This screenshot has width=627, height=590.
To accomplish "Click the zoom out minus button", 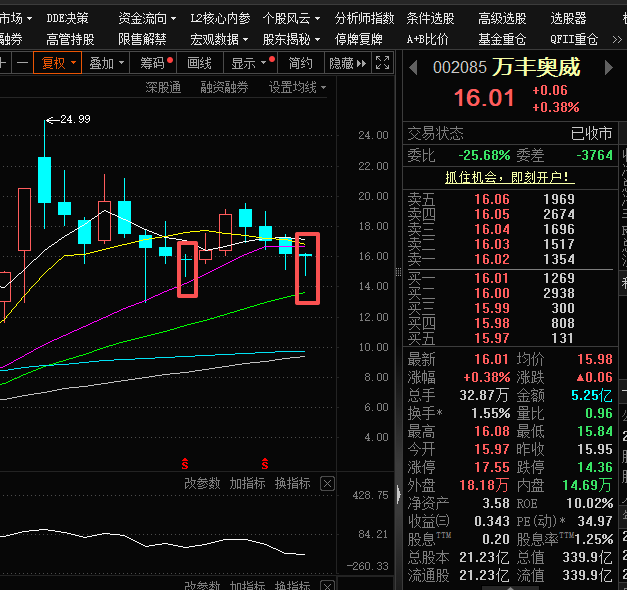I will click(x=22, y=63).
